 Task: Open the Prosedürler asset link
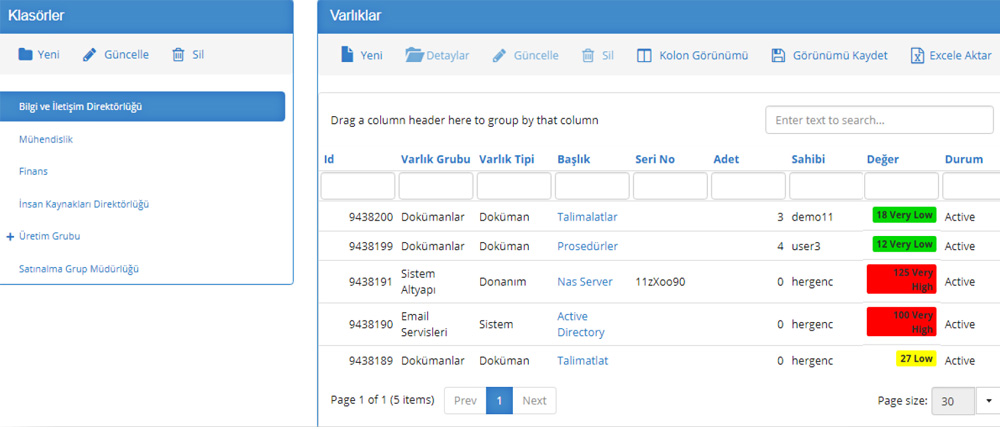[587, 246]
